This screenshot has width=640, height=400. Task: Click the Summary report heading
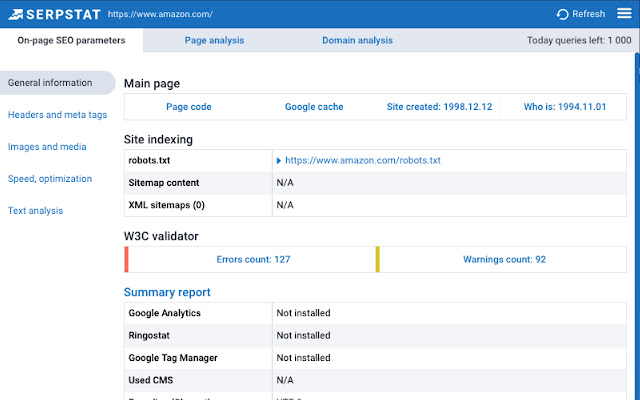[x=167, y=292]
